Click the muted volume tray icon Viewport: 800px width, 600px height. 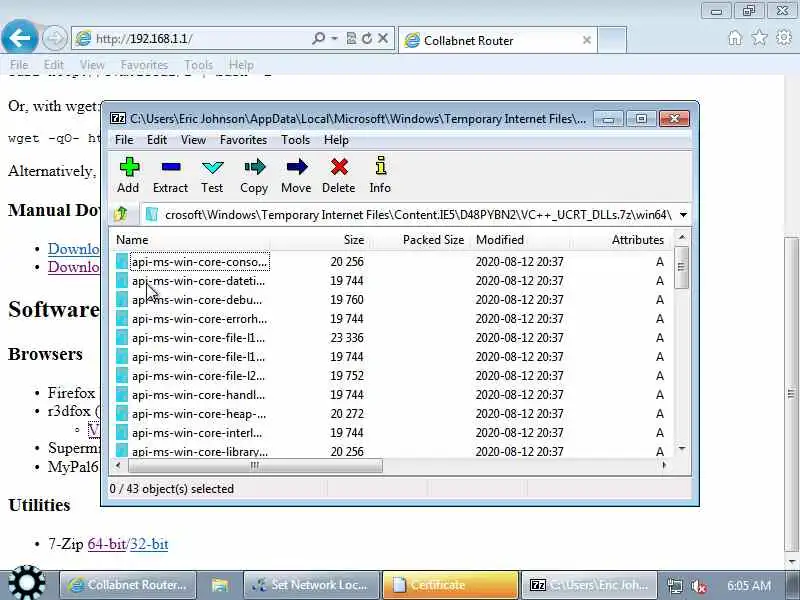[x=698, y=586]
